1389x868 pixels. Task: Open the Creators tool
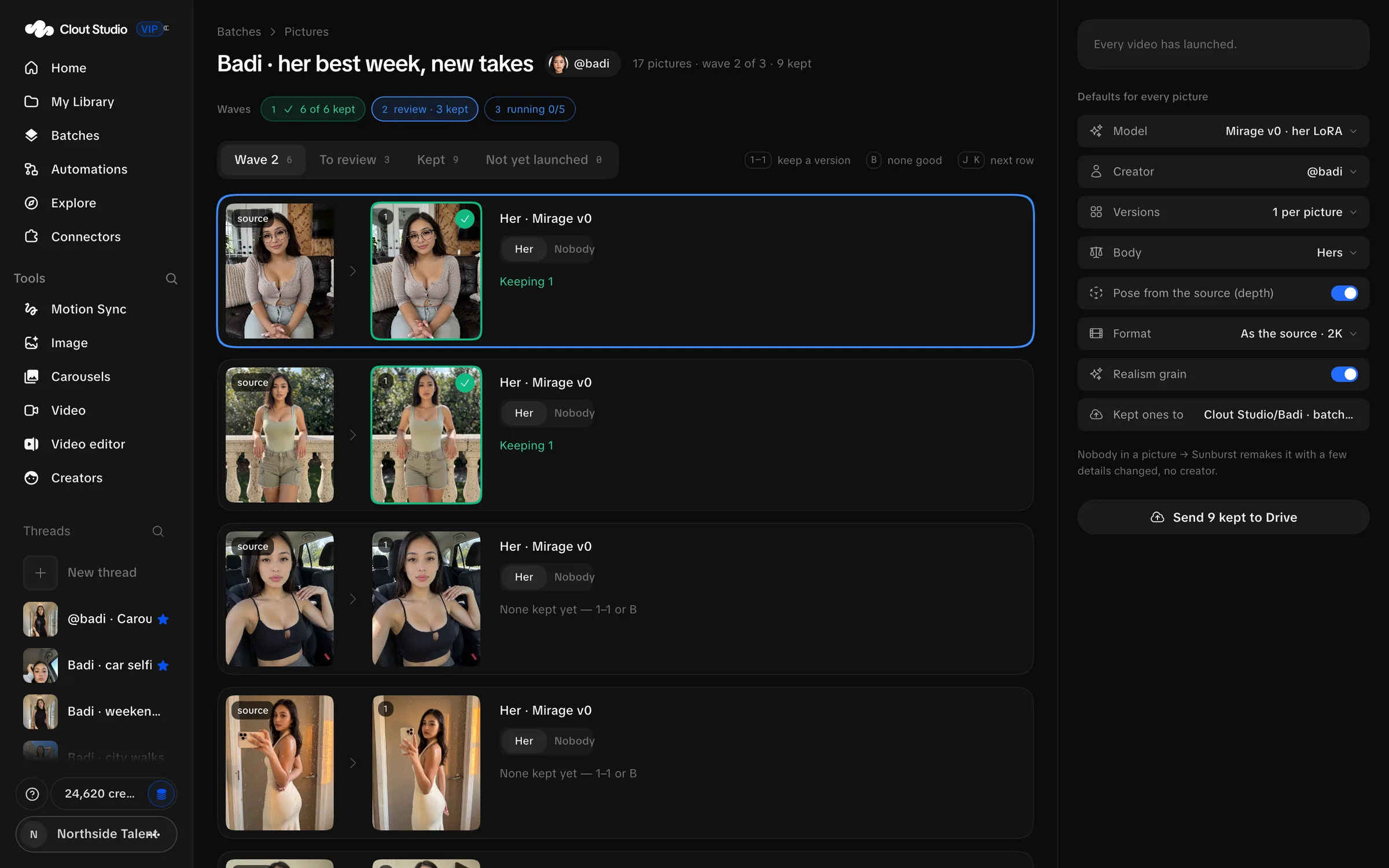pyautogui.click(x=96, y=478)
